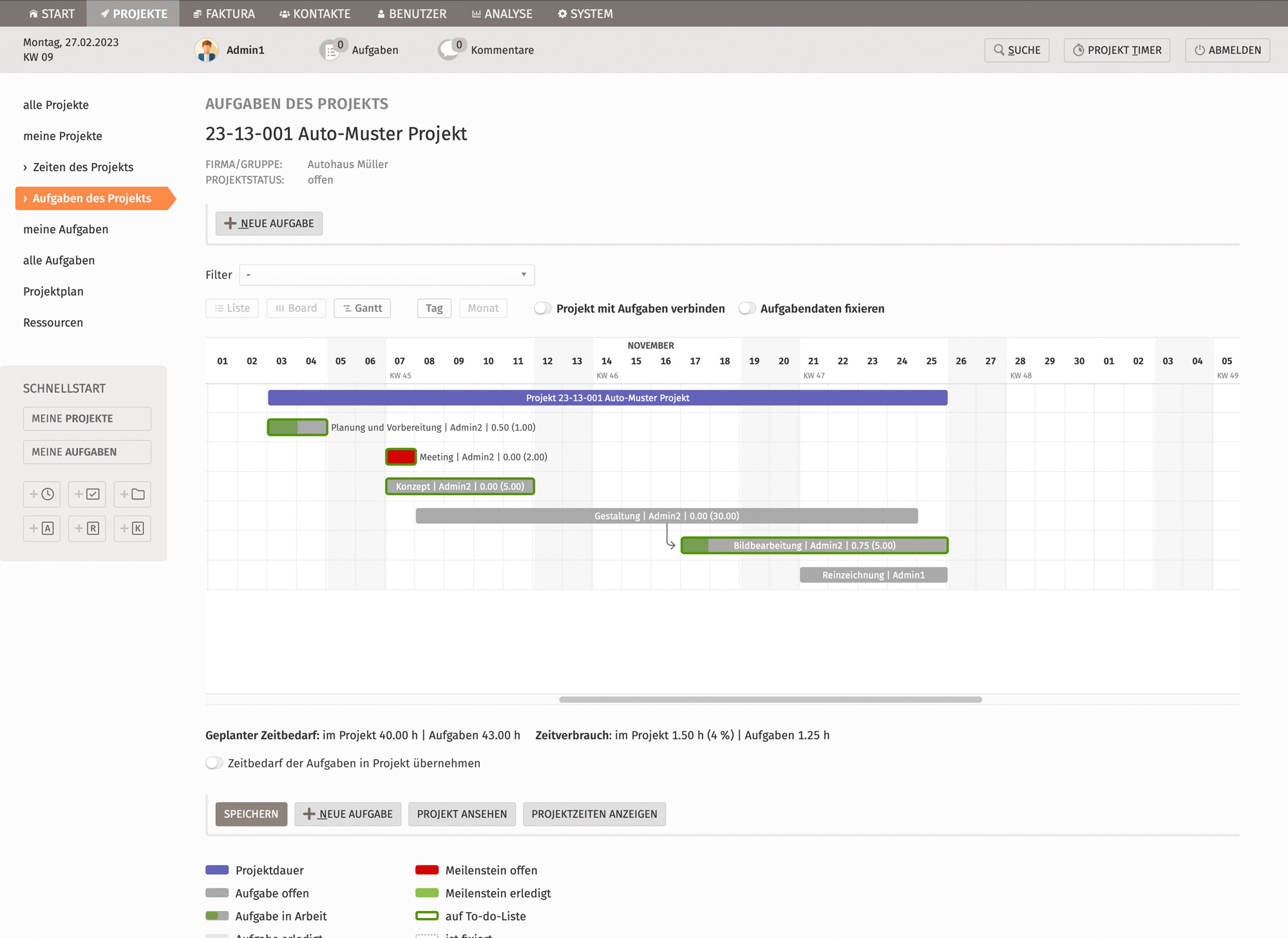Enable Projekt mit Aufgaben verbinden toggle
Viewport: 1288px width, 938px height.
click(x=543, y=308)
